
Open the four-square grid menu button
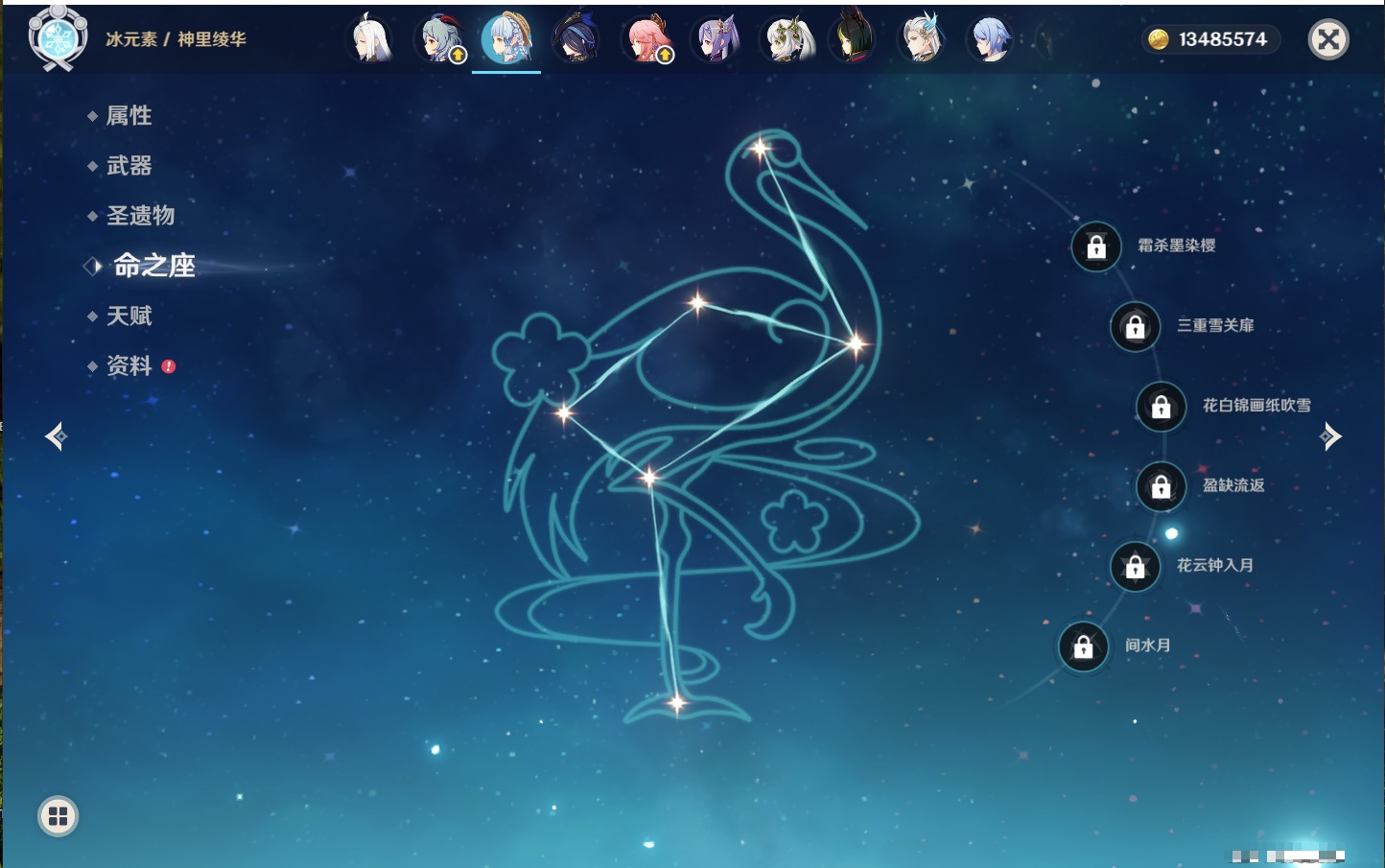pos(58,816)
